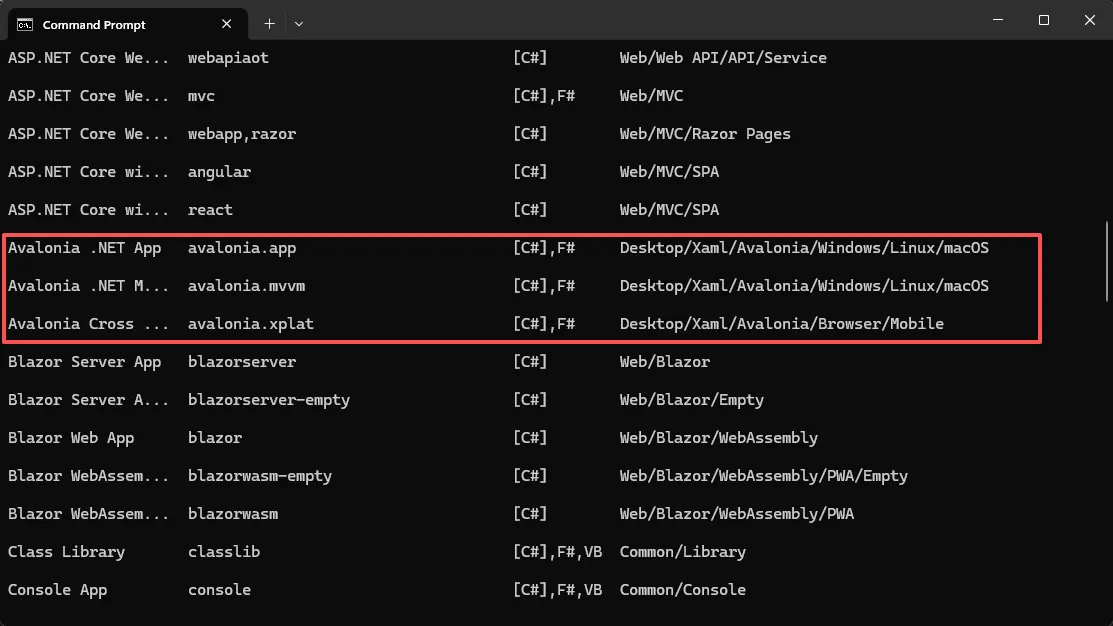Screen dimensions: 1113x626
Task: Click short name 'blazorwasm'
Action: coord(233,514)
